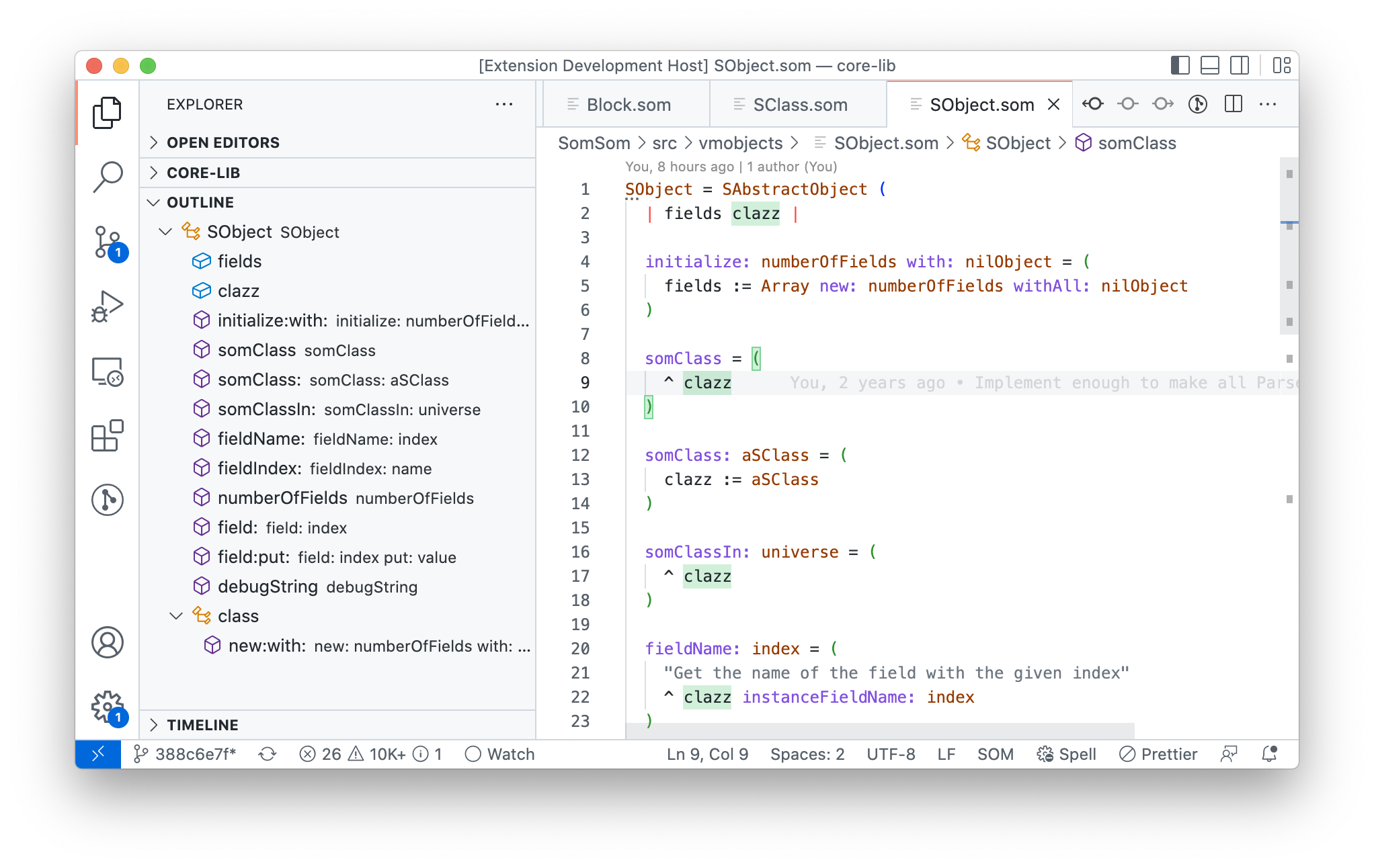This screenshot has height=868, width=1374.
Task: Click the horizontal editor scrollbar
Action: (880, 731)
